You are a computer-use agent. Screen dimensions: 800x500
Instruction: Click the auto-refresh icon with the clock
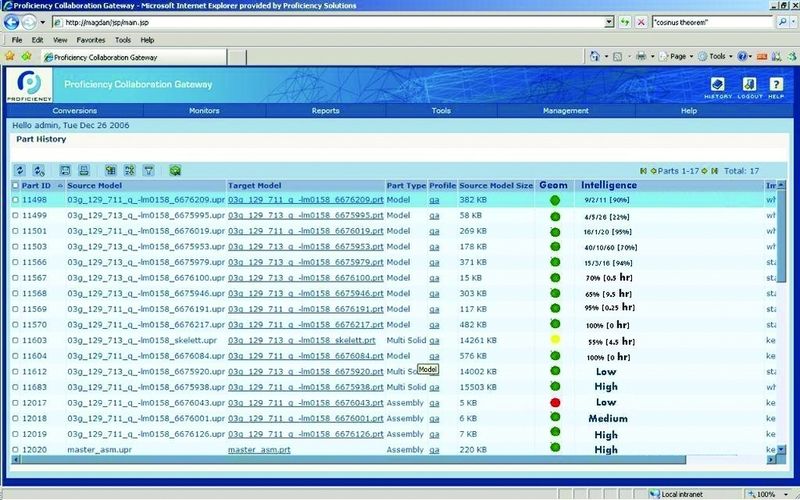pyautogui.click(x=39, y=170)
